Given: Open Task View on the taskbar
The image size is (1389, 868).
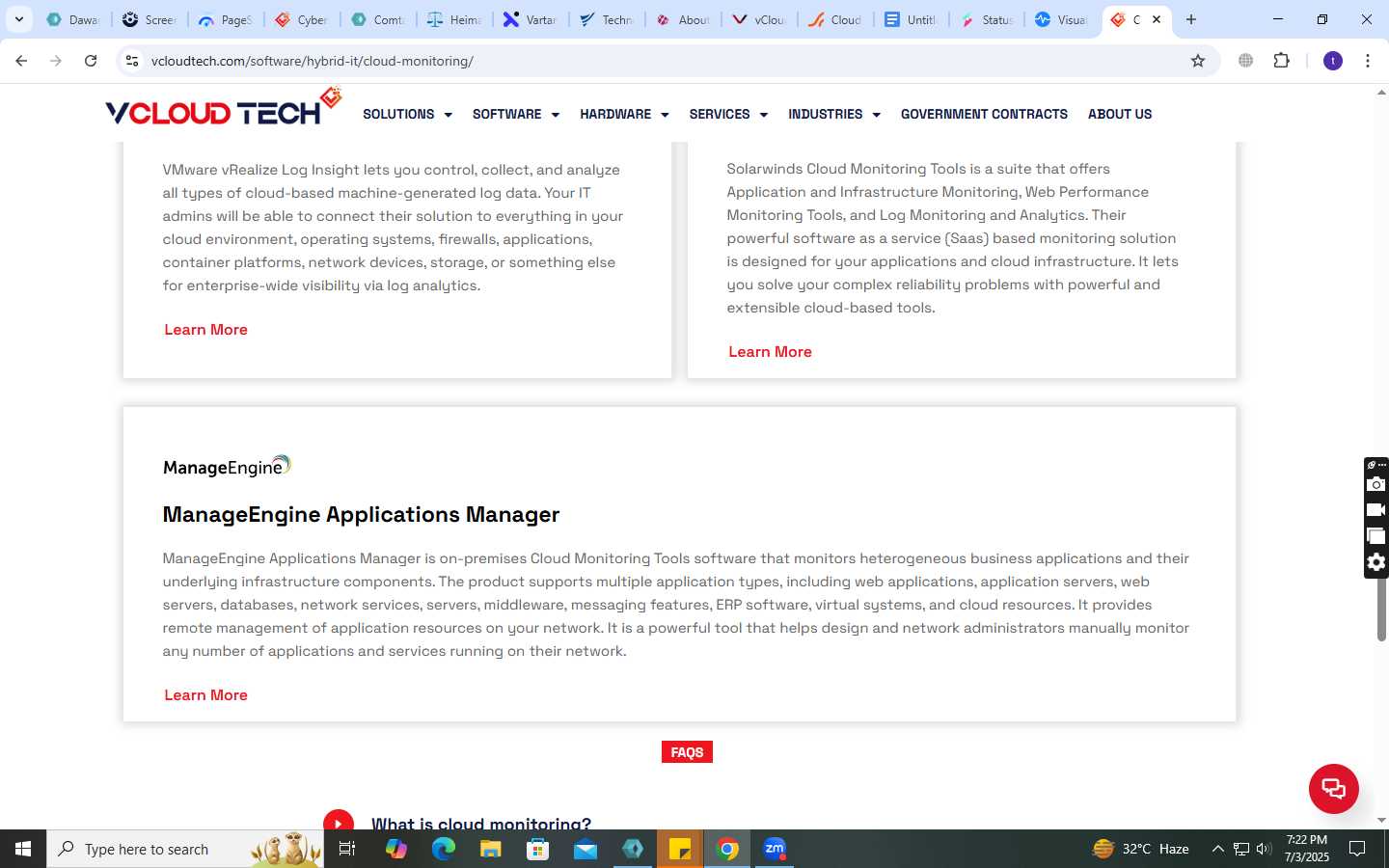Looking at the screenshot, I should (x=347, y=849).
